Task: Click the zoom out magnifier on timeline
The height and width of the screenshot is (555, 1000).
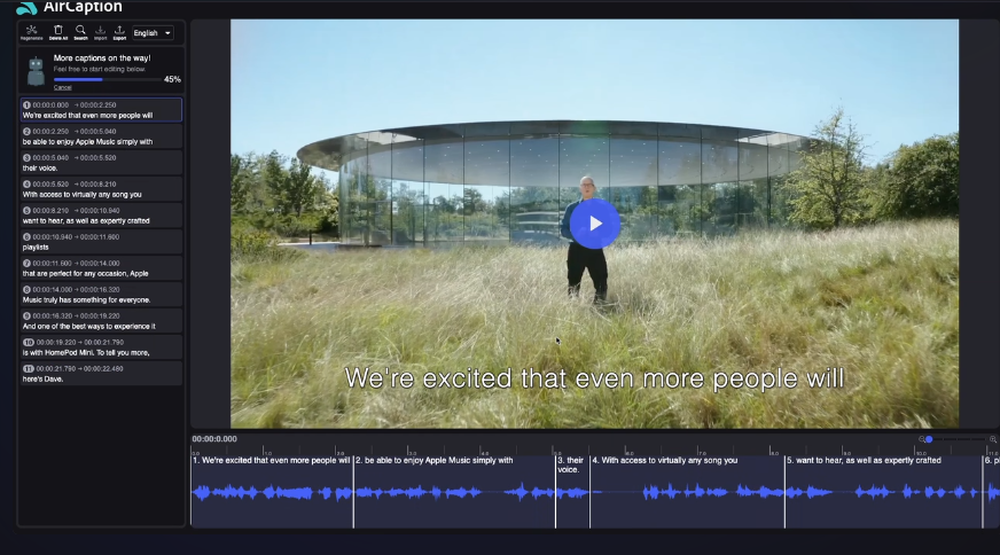Action: (x=922, y=440)
